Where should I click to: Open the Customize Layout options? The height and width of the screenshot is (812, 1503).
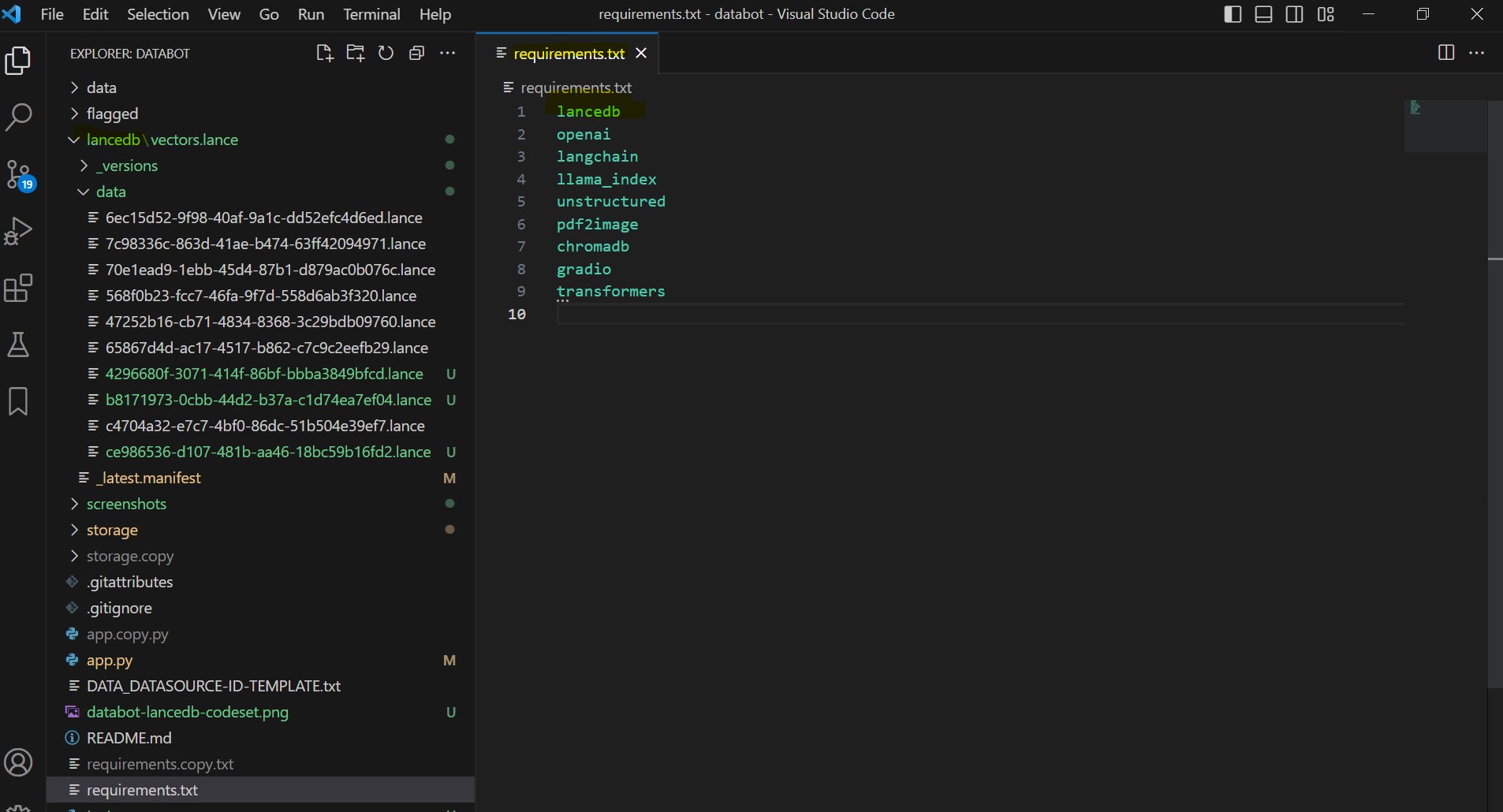(x=1326, y=14)
